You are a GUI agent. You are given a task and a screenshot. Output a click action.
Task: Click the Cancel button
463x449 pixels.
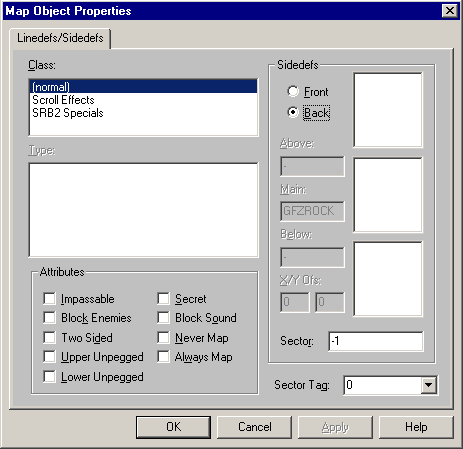[x=255, y=427]
